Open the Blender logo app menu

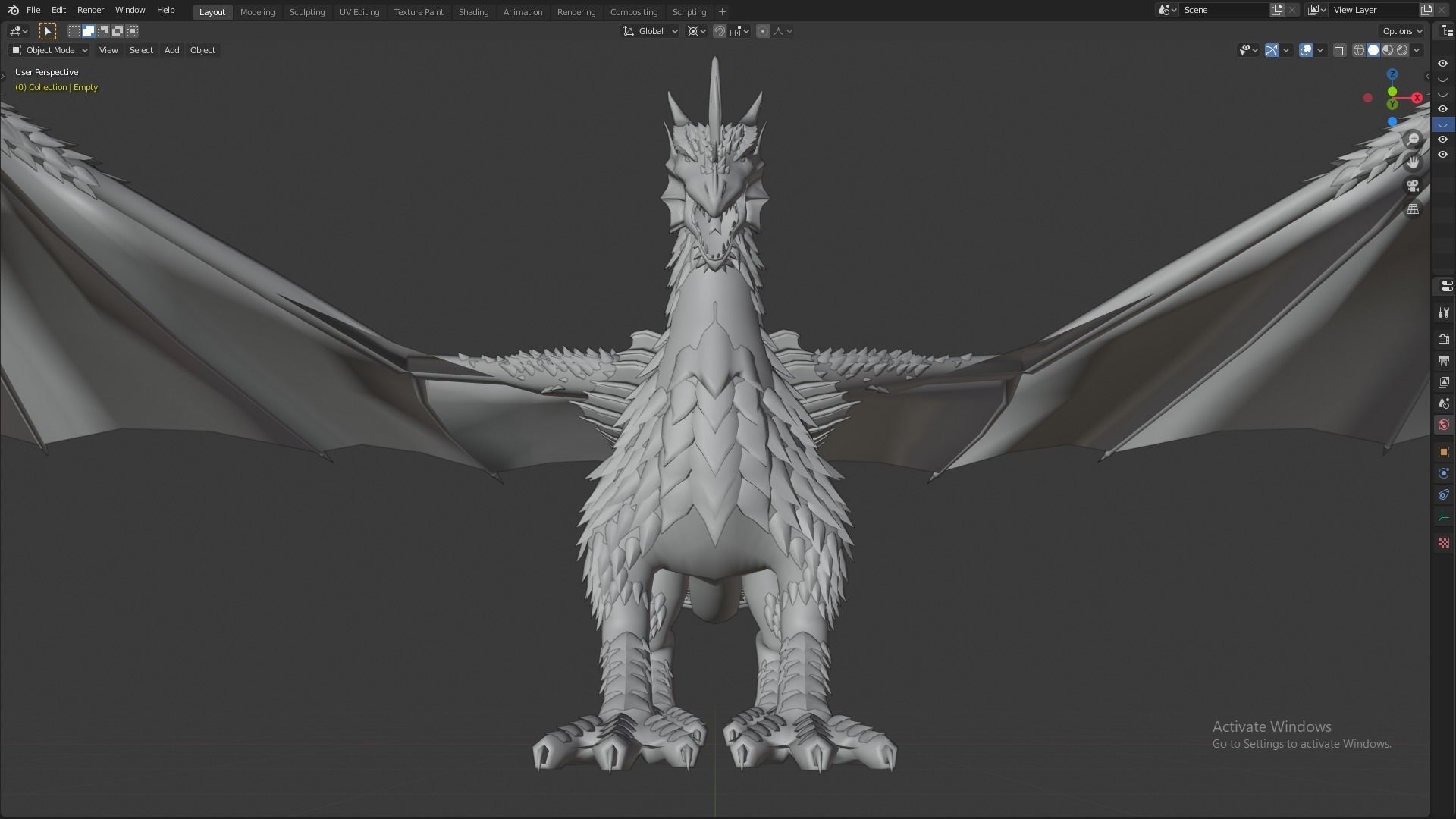click(13, 10)
